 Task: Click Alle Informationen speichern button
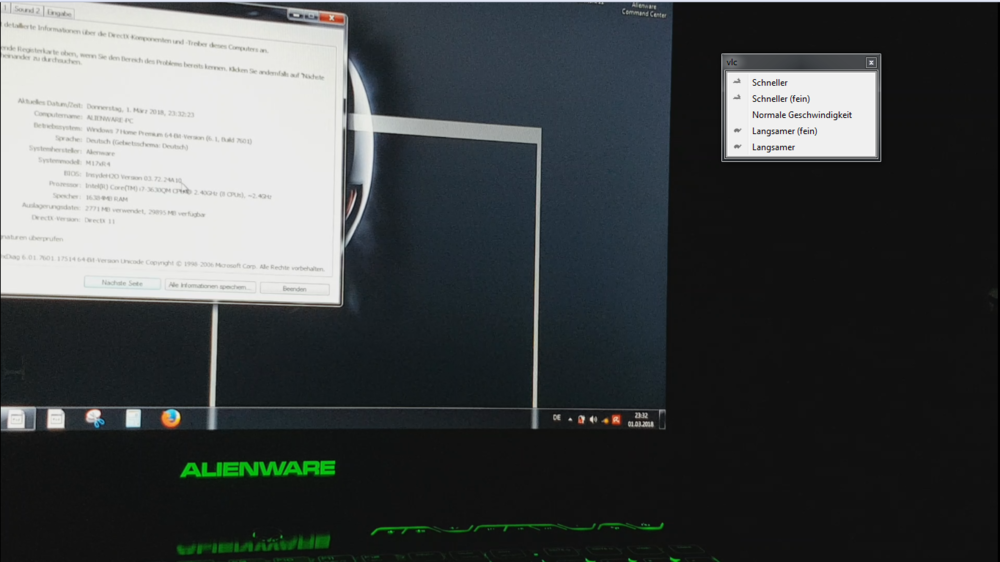[210, 286]
